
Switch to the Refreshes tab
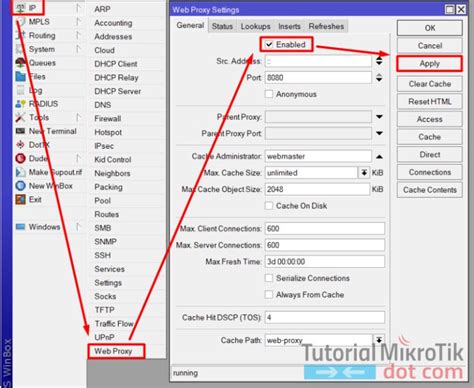click(x=326, y=26)
